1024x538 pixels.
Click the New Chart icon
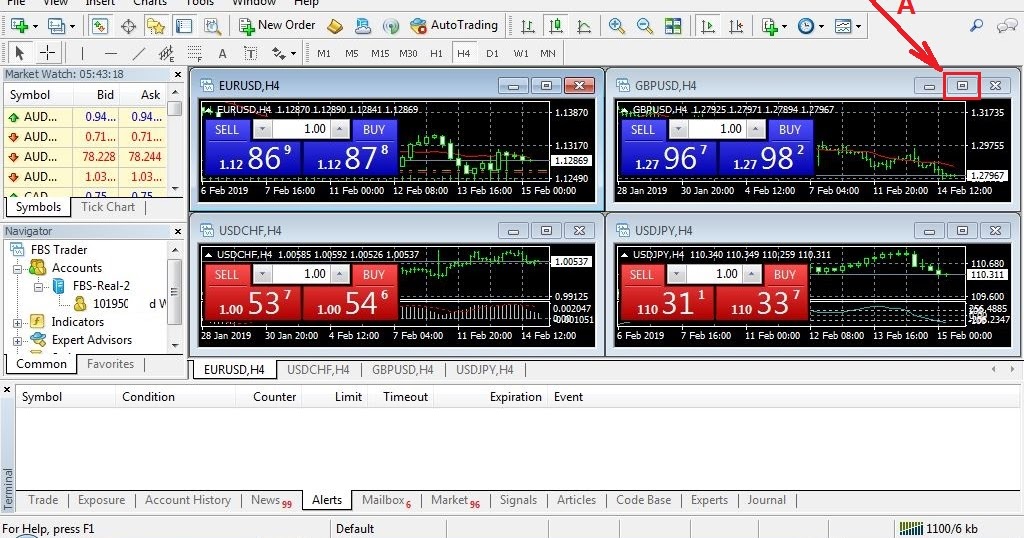coord(19,26)
